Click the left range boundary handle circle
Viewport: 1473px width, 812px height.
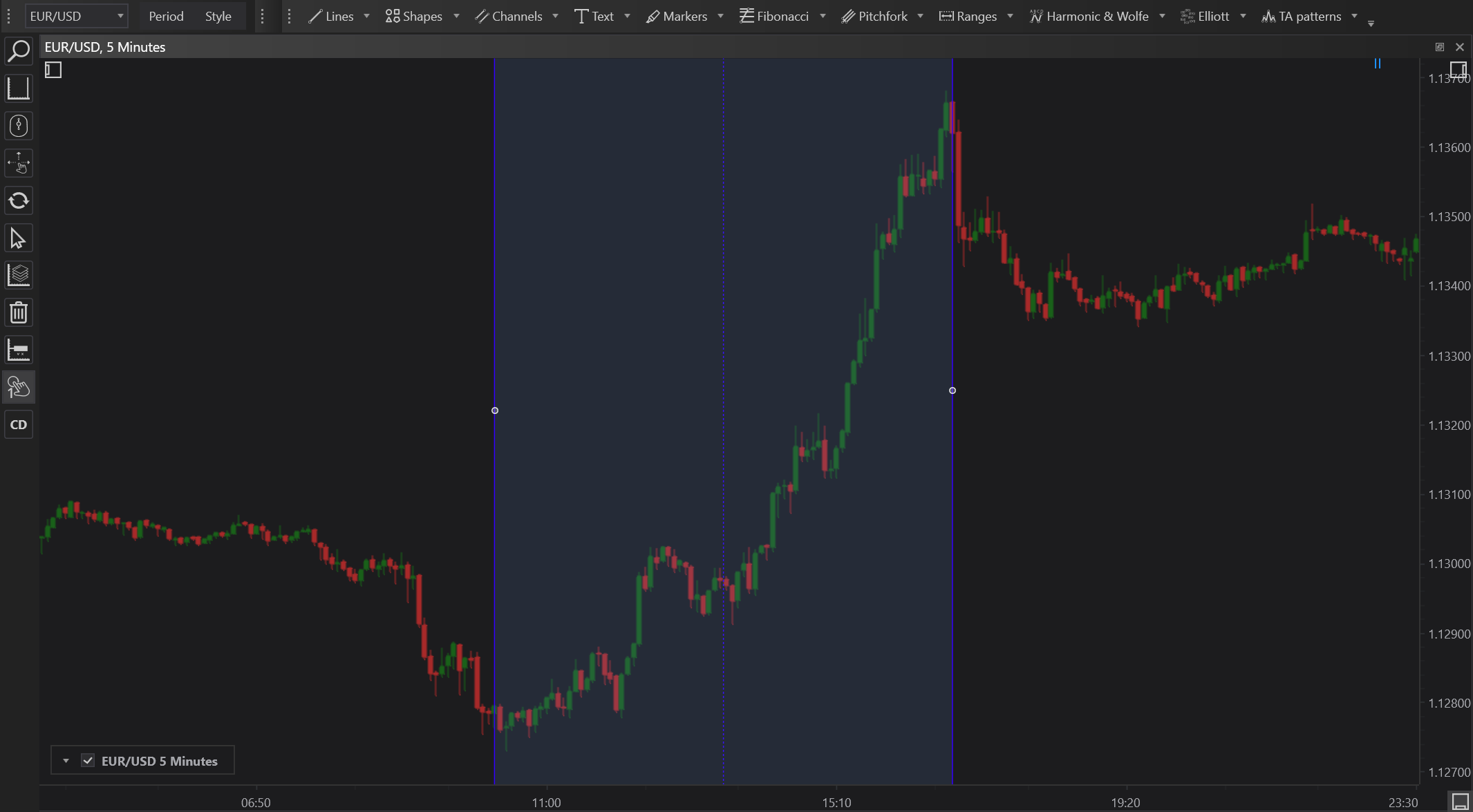[x=495, y=410]
